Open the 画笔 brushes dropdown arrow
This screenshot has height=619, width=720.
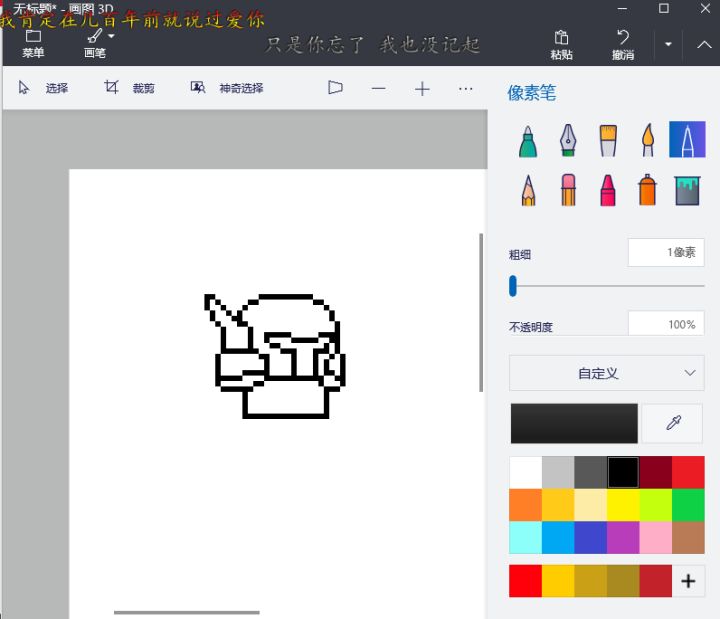[112, 36]
